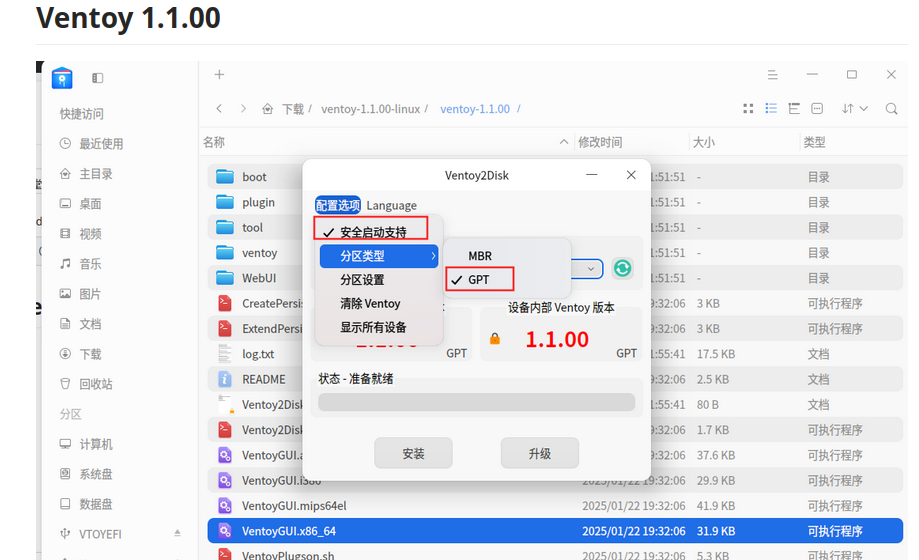Minimize the Ventoy2Disk dialog
This screenshot has height=560, width=919.
592,175
